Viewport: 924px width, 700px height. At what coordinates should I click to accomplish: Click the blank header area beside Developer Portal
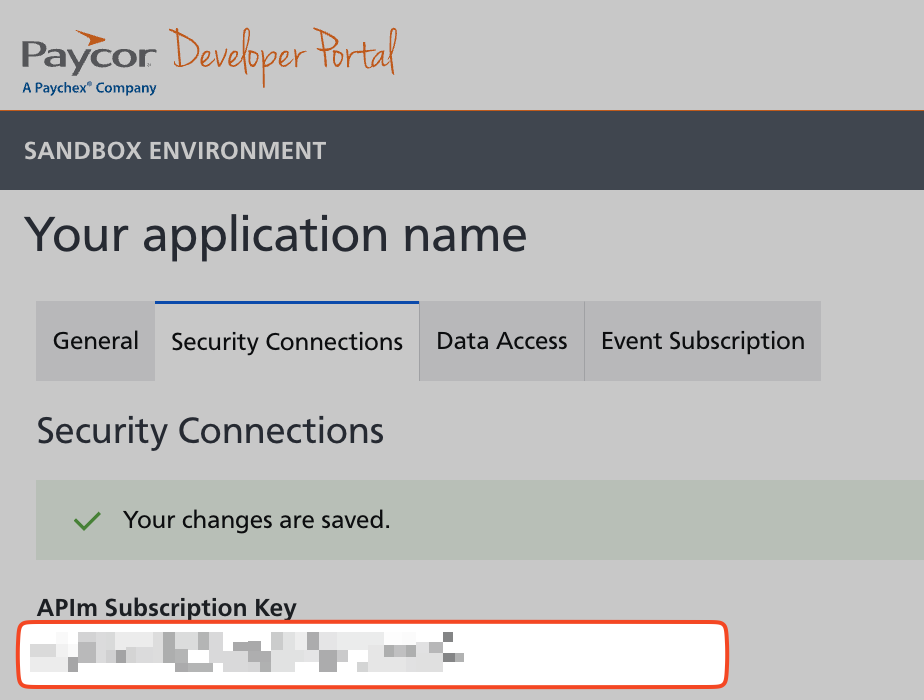680,55
